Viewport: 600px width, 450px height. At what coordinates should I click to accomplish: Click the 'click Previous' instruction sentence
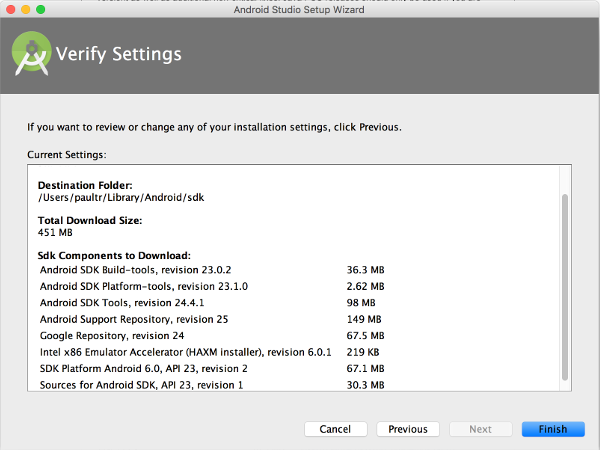tap(214, 127)
